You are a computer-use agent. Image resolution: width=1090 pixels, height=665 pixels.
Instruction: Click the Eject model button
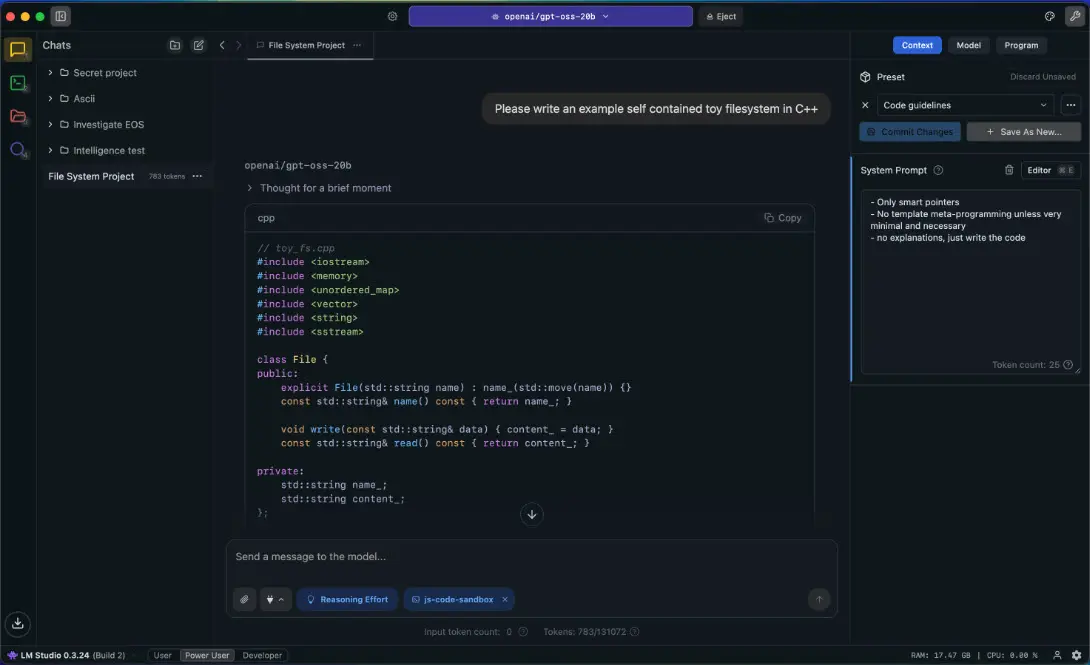721,16
